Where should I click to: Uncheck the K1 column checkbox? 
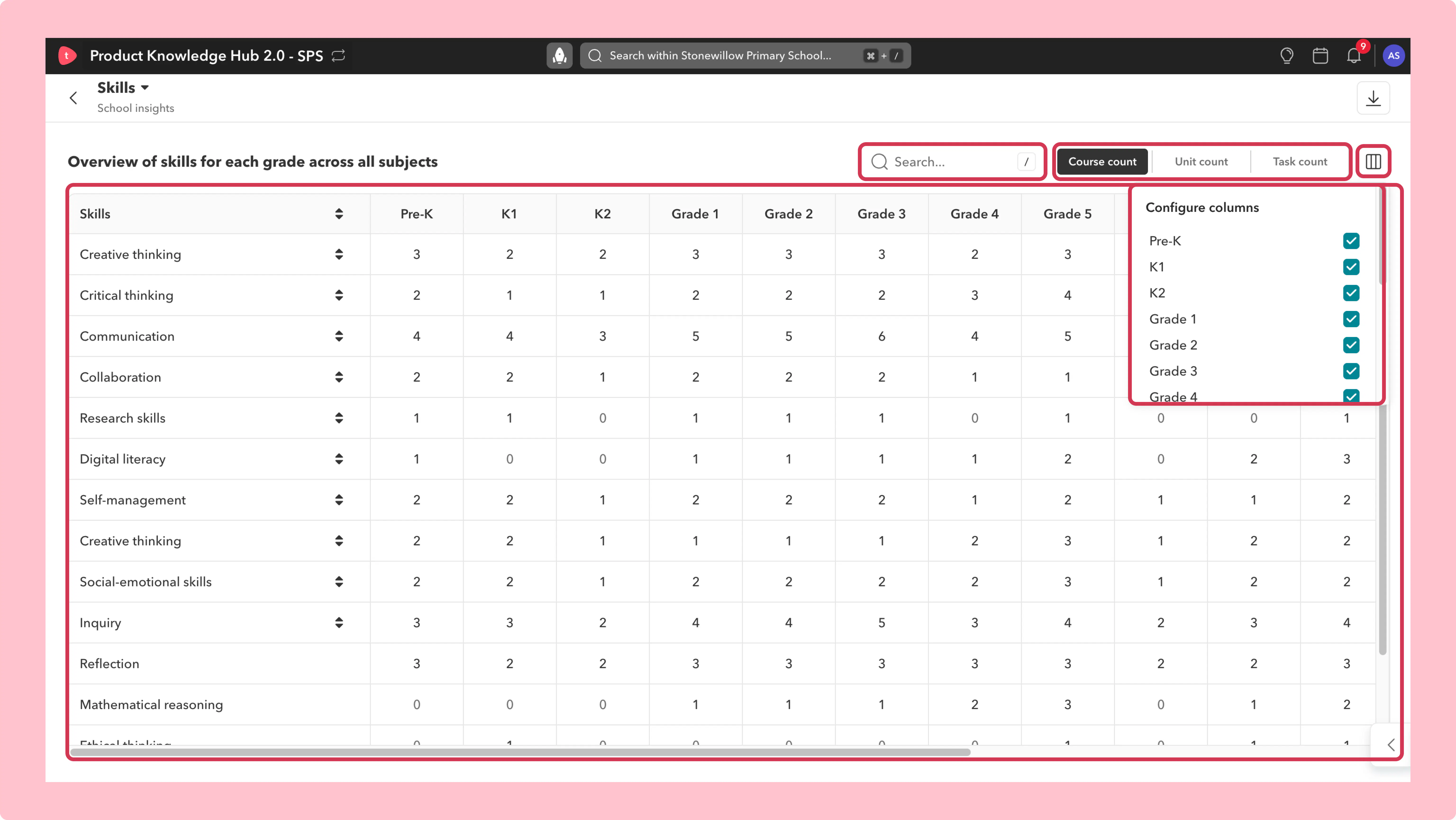click(x=1351, y=267)
